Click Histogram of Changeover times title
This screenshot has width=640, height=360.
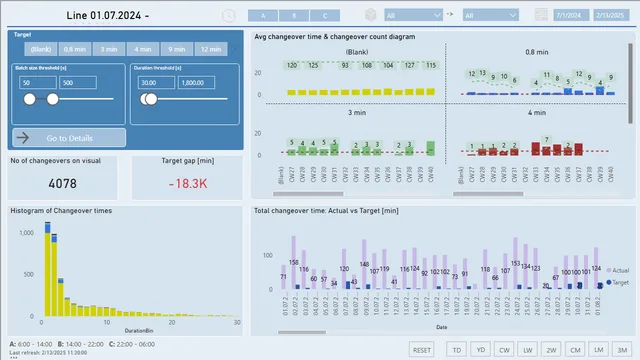tap(61, 211)
